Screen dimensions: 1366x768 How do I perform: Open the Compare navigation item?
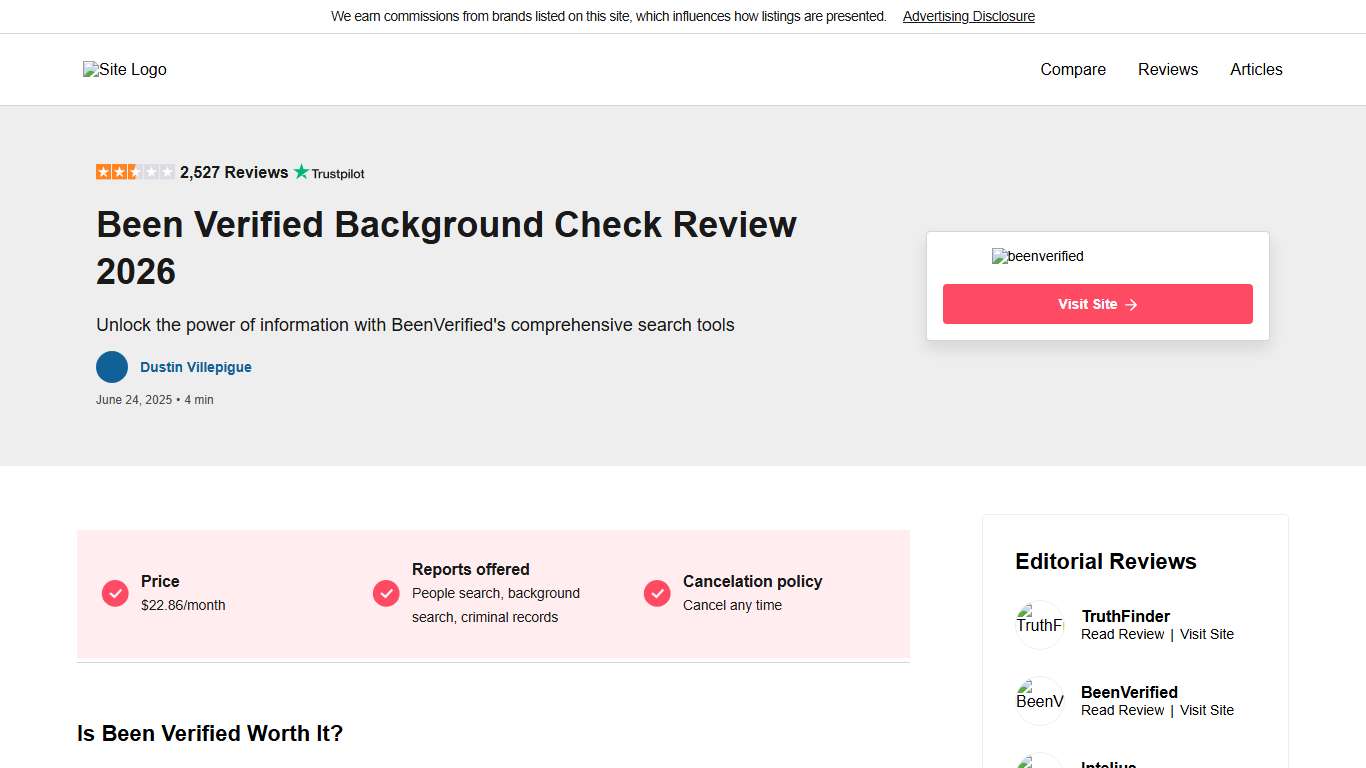pos(1072,69)
